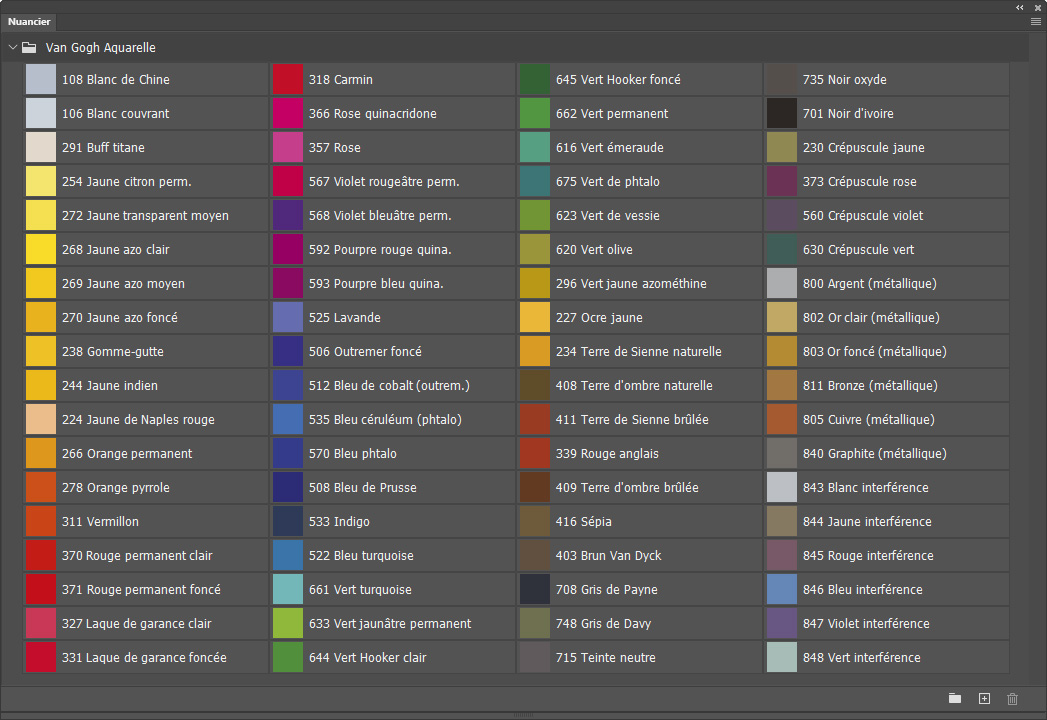Screen dimensions: 1047x720
Task: Click the text "805 Cuivre (métallique)"
Action: pos(869,419)
